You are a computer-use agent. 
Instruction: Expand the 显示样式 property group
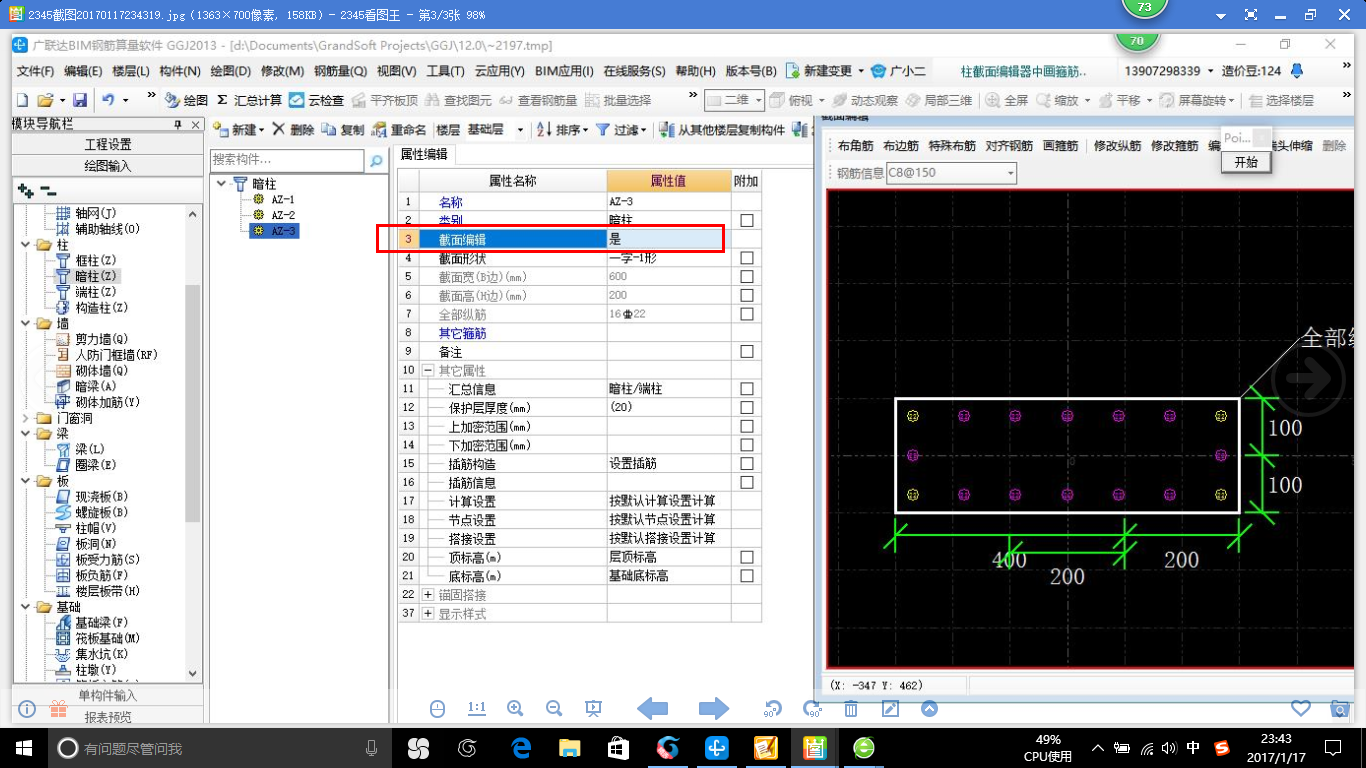[428, 613]
